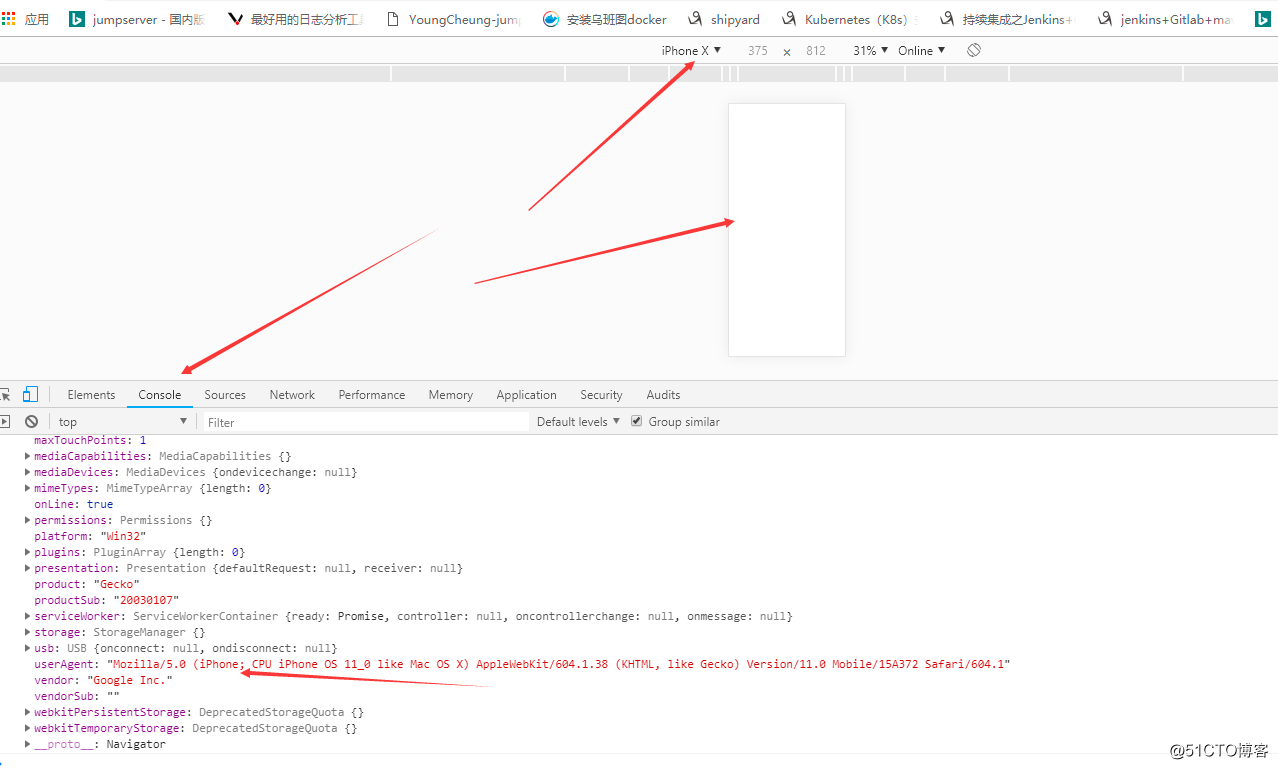The image size is (1278, 769).
Task: Open the iPhone X device dropdown
Action: coord(691,50)
